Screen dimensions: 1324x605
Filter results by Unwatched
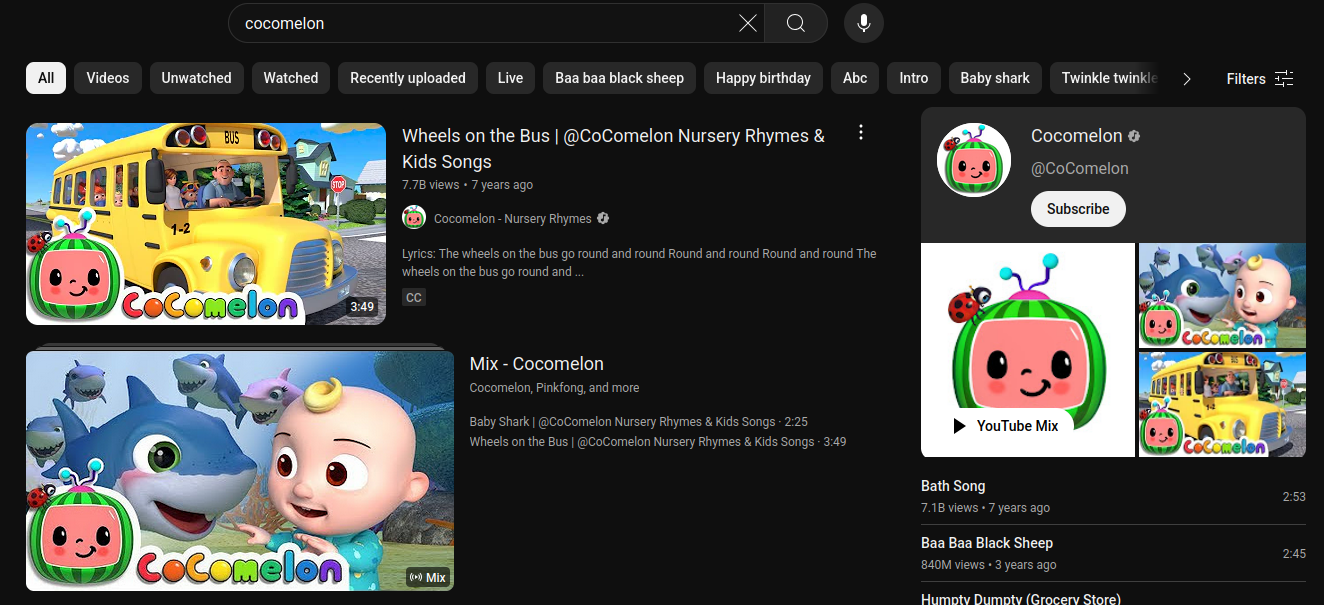(x=196, y=78)
